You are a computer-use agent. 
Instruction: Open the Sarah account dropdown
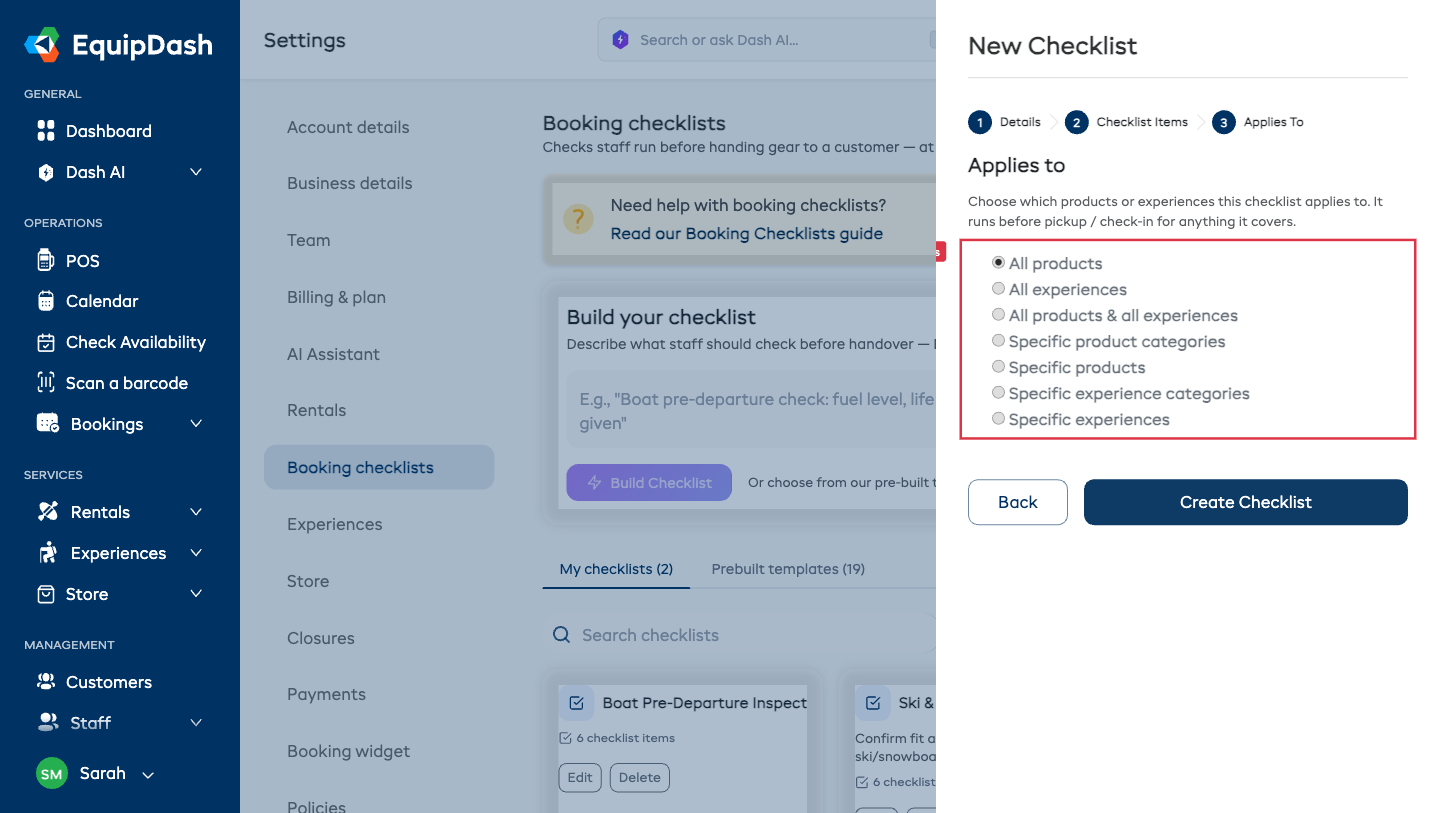click(x=148, y=775)
